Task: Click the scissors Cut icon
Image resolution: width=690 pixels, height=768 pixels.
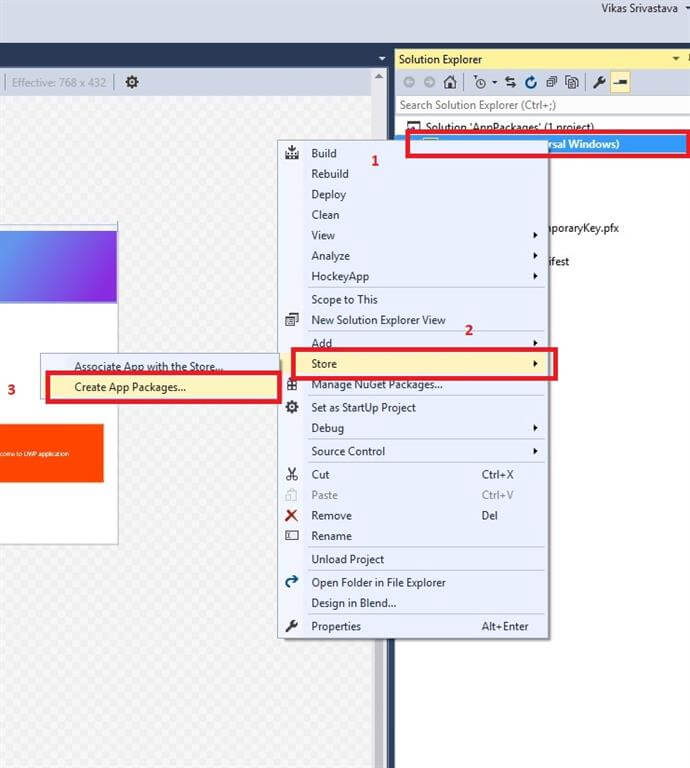Action: [292, 474]
